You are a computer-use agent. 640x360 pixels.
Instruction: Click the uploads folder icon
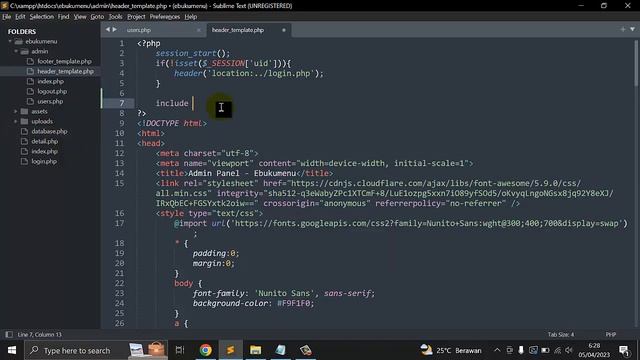(24, 121)
